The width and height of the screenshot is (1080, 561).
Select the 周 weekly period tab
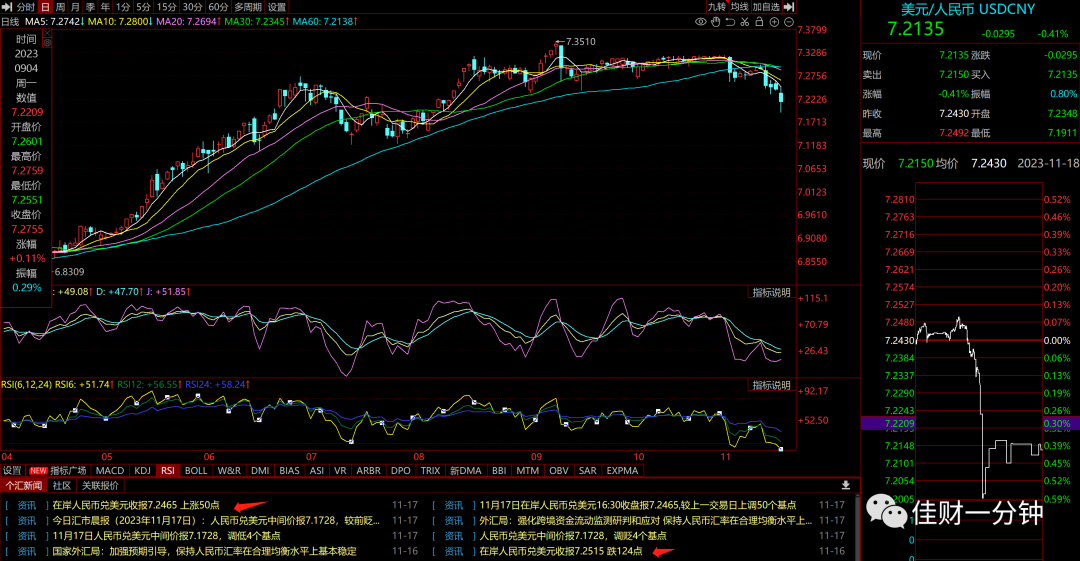click(60, 7)
